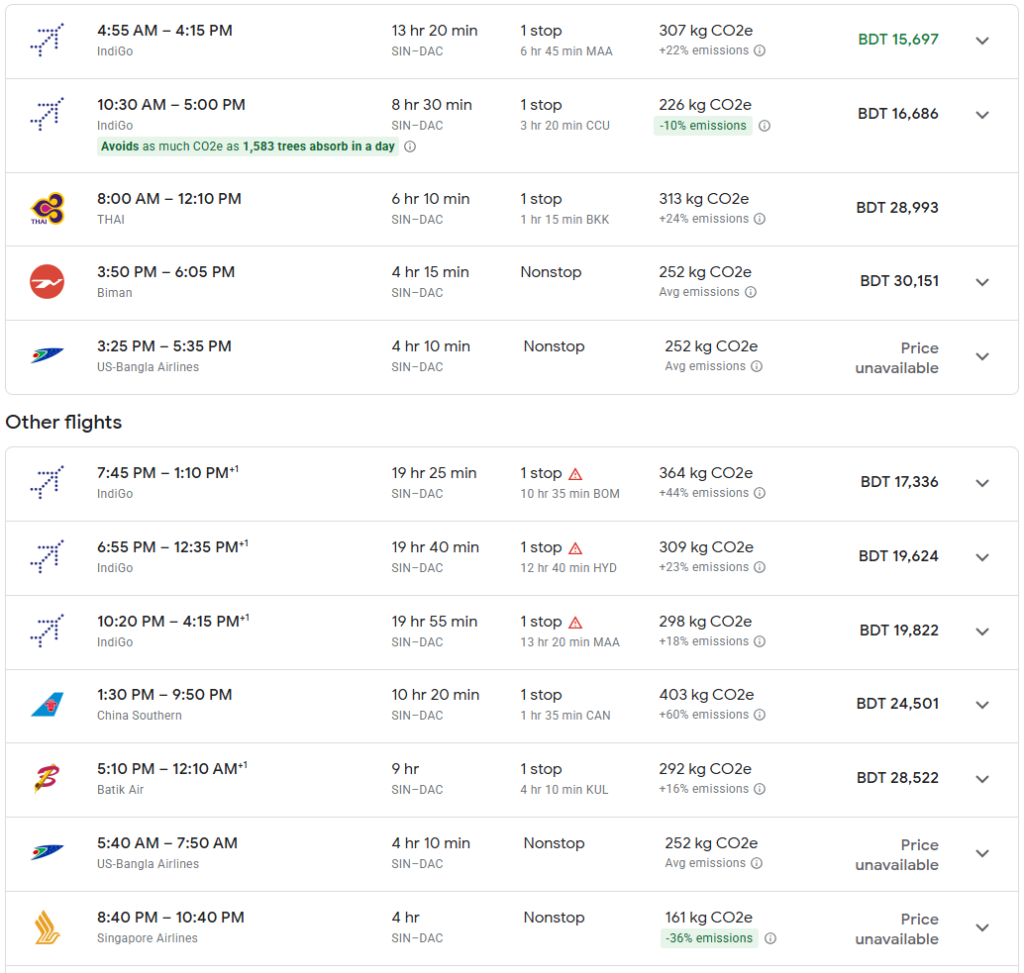Screen dimensions: 1024x973
Task: Click layover warning icon on BOM stop
Action: tap(575, 474)
